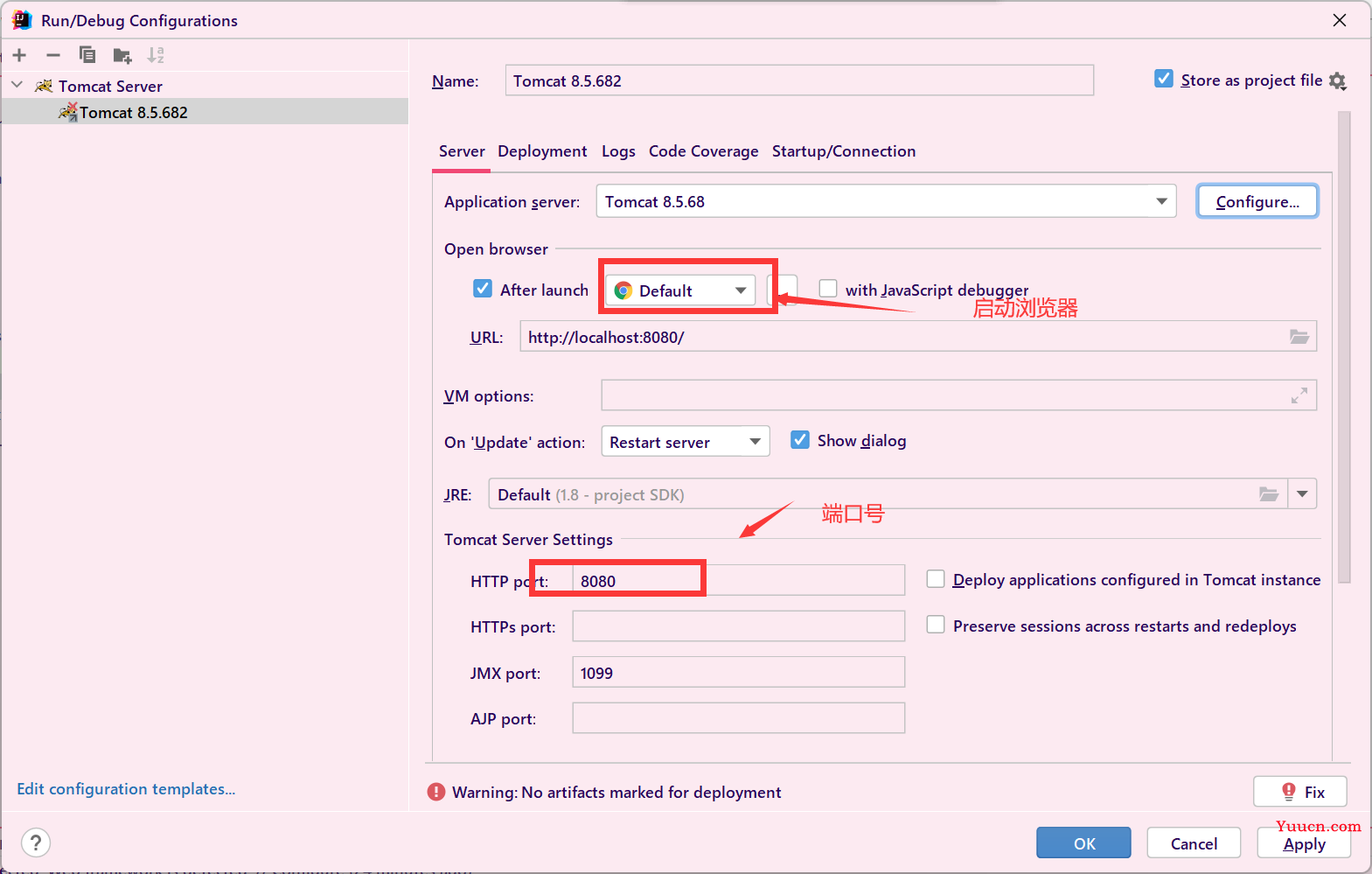Enable the with JavaScript debugger option
The width and height of the screenshot is (1372, 874).
[828, 289]
